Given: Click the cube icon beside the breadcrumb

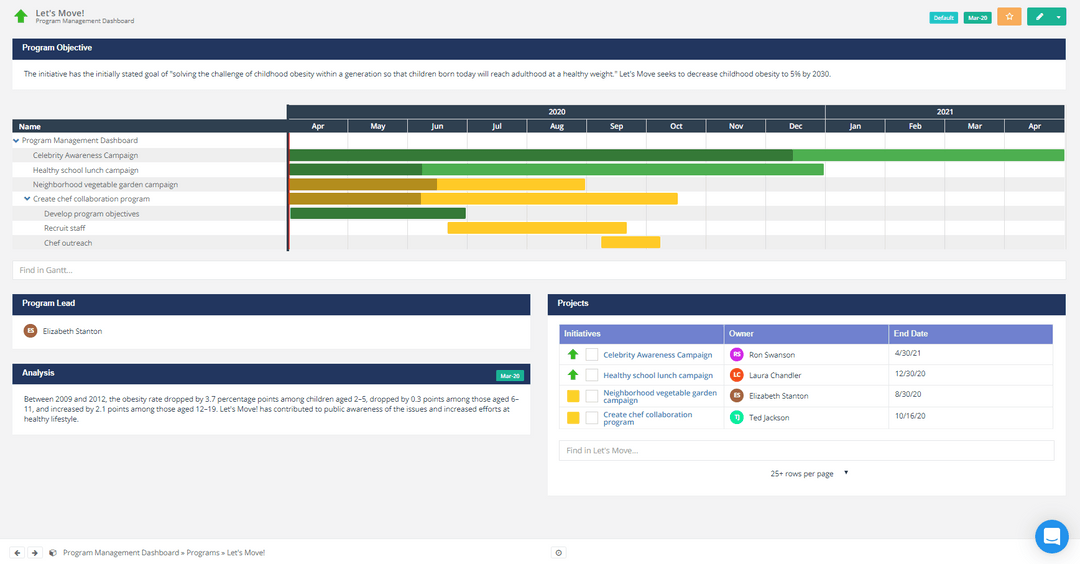Looking at the screenshot, I should 52,553.
